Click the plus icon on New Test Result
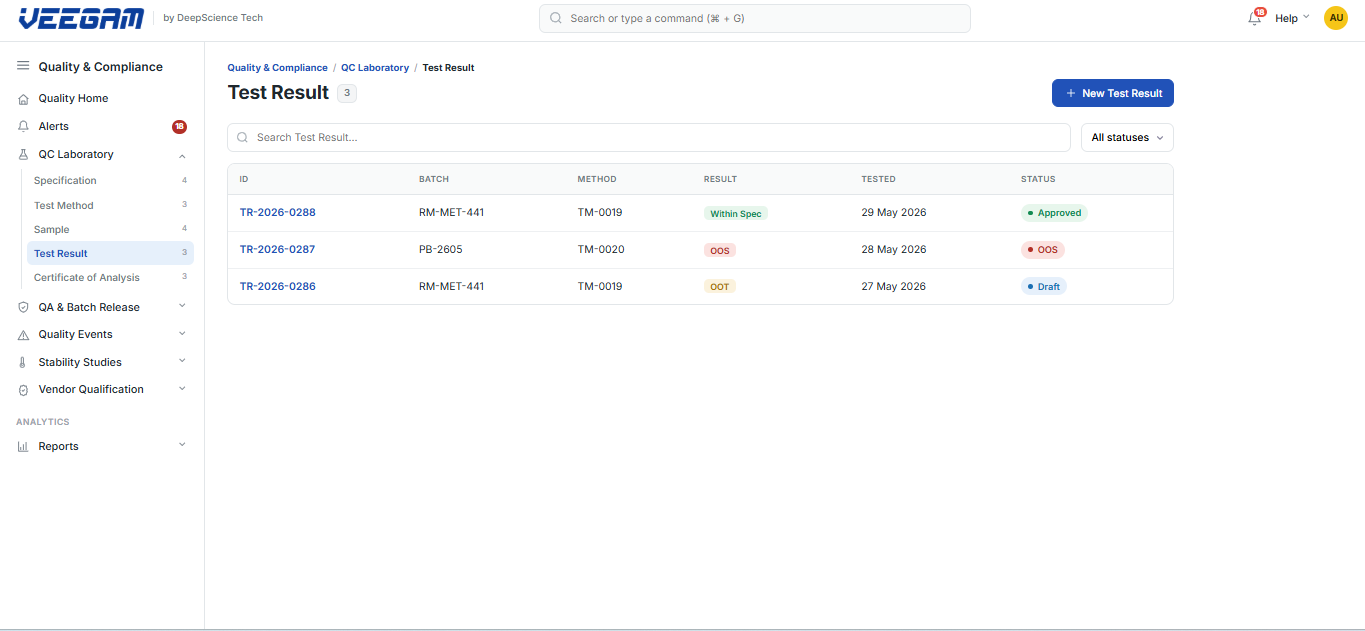This screenshot has height=631, width=1365. point(1071,93)
